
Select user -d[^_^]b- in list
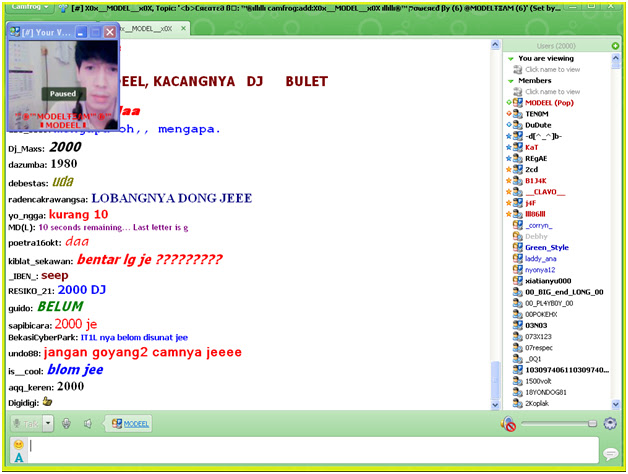tap(543, 136)
